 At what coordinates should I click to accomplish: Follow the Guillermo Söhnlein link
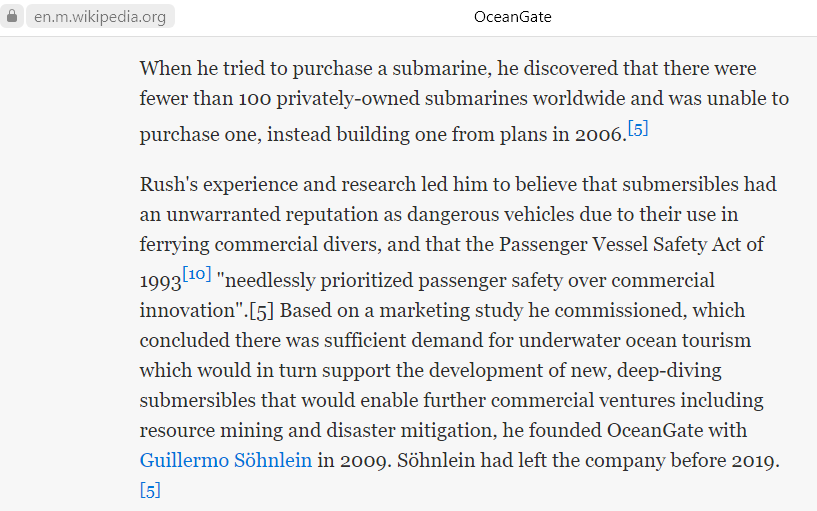[226, 461]
